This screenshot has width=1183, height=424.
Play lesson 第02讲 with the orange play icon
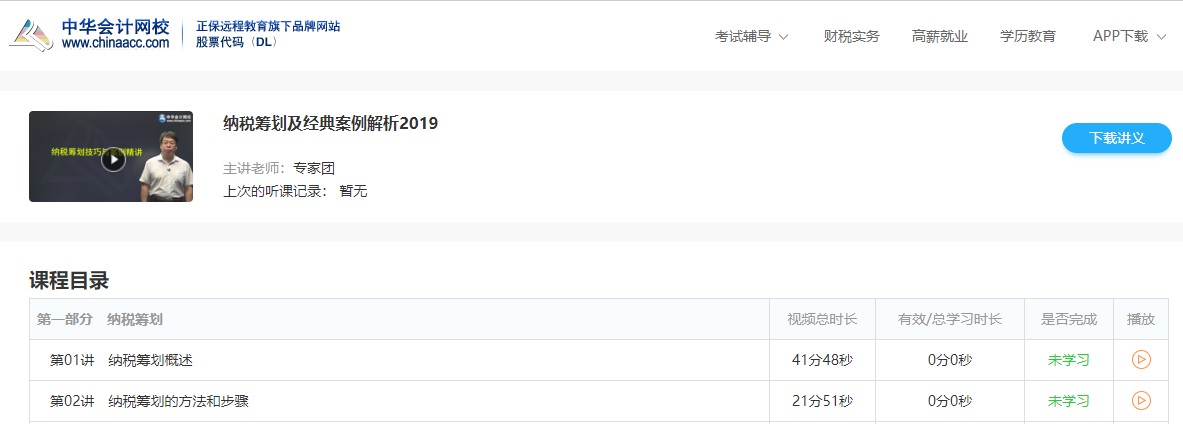coord(1141,401)
